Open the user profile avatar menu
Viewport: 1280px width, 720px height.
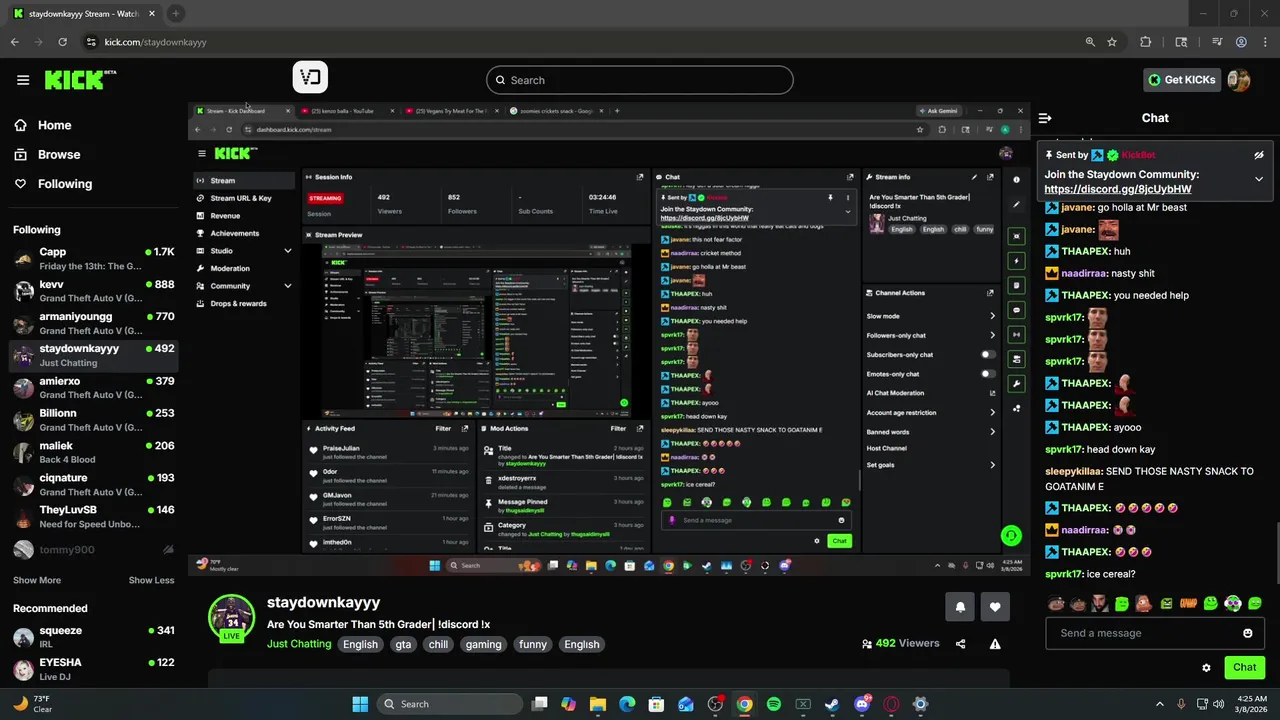coord(1239,80)
